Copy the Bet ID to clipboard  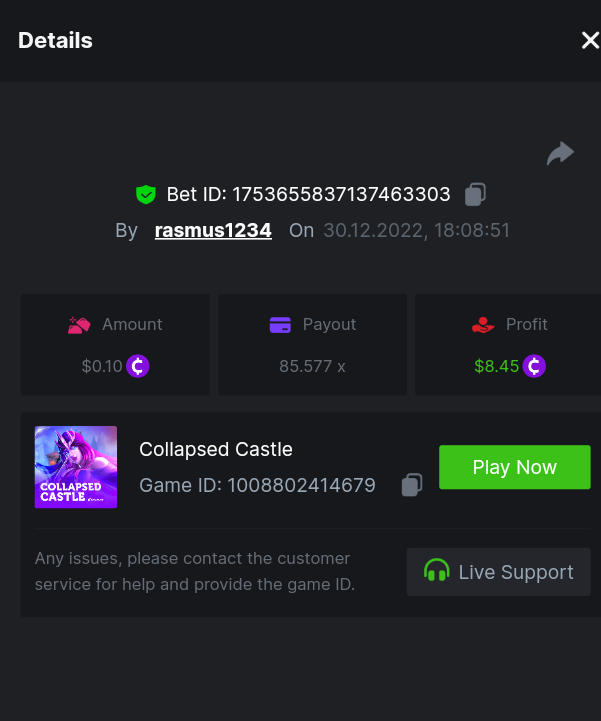476,194
